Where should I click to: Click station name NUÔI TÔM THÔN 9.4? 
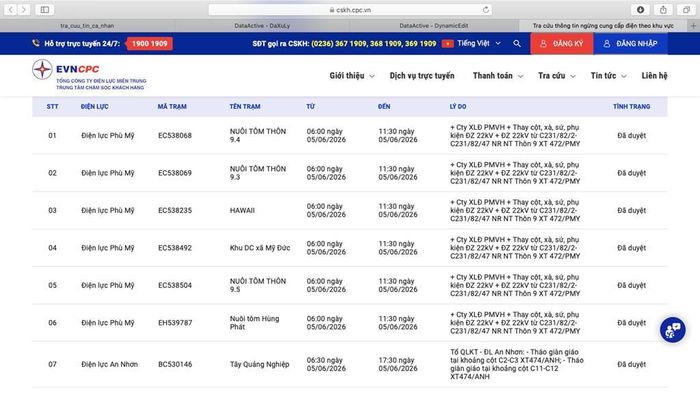[x=258, y=136]
